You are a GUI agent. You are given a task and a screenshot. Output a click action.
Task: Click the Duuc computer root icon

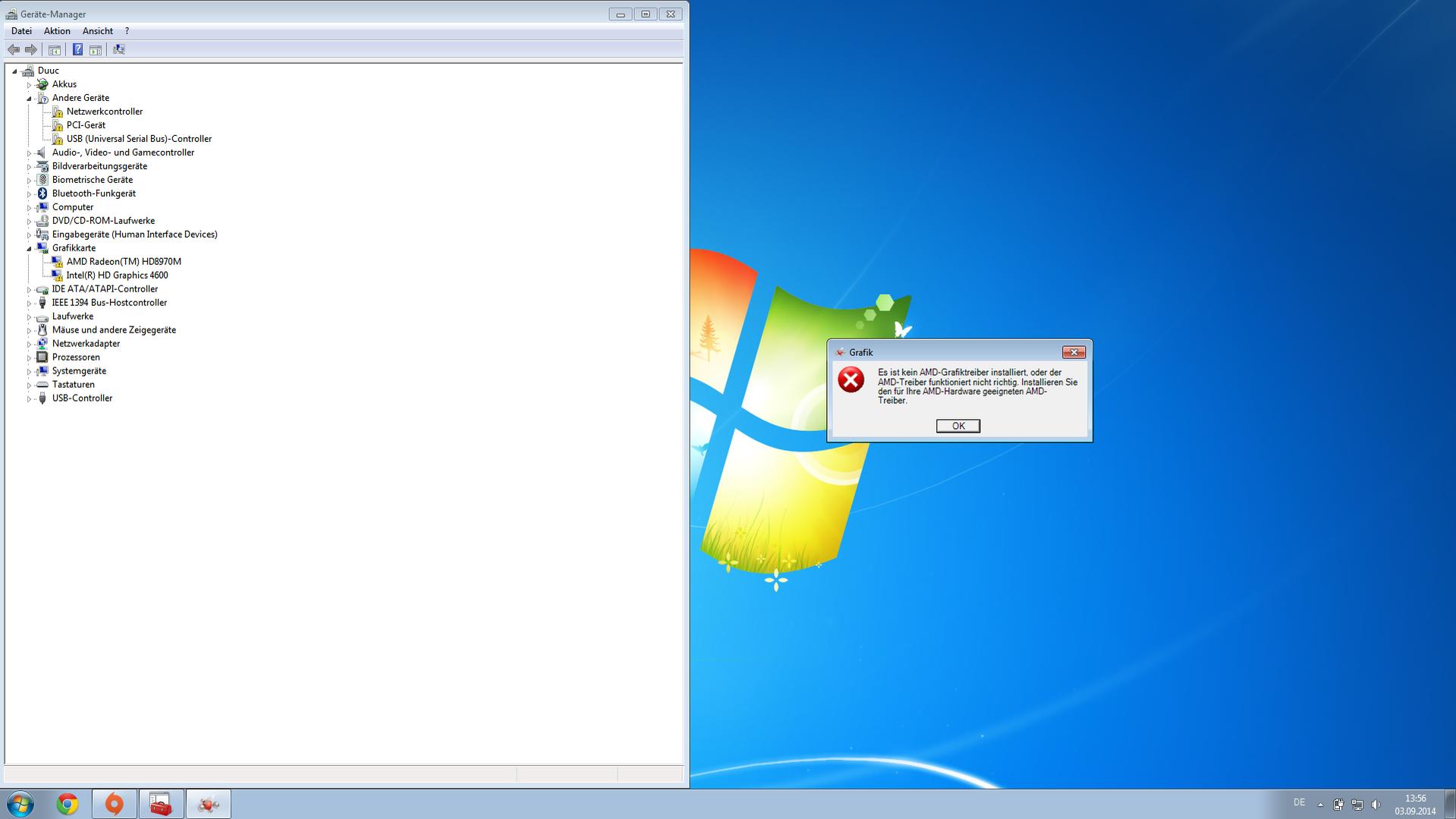tap(28, 71)
